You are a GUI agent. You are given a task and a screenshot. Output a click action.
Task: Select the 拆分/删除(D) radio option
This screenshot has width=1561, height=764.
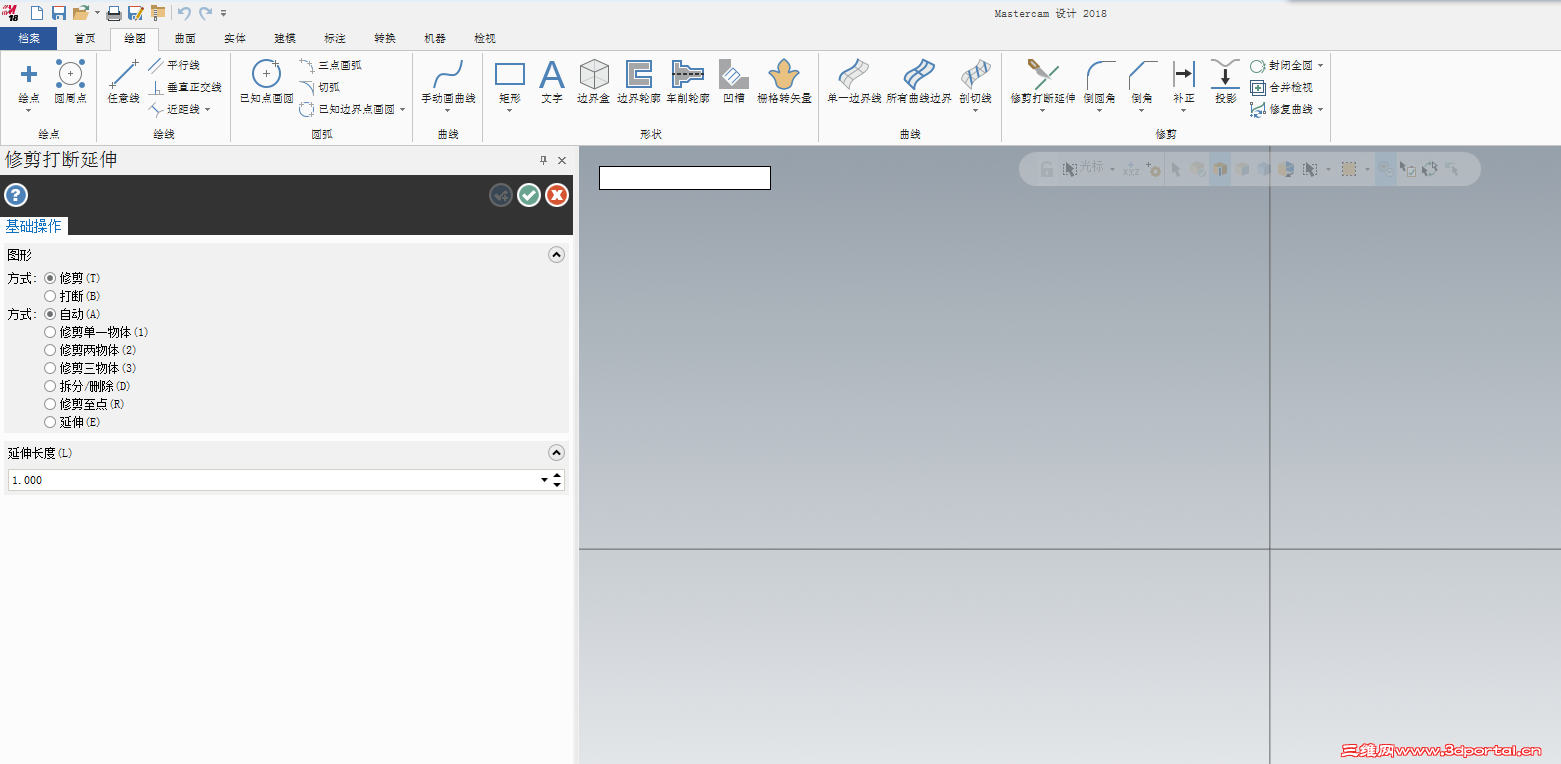(x=50, y=386)
